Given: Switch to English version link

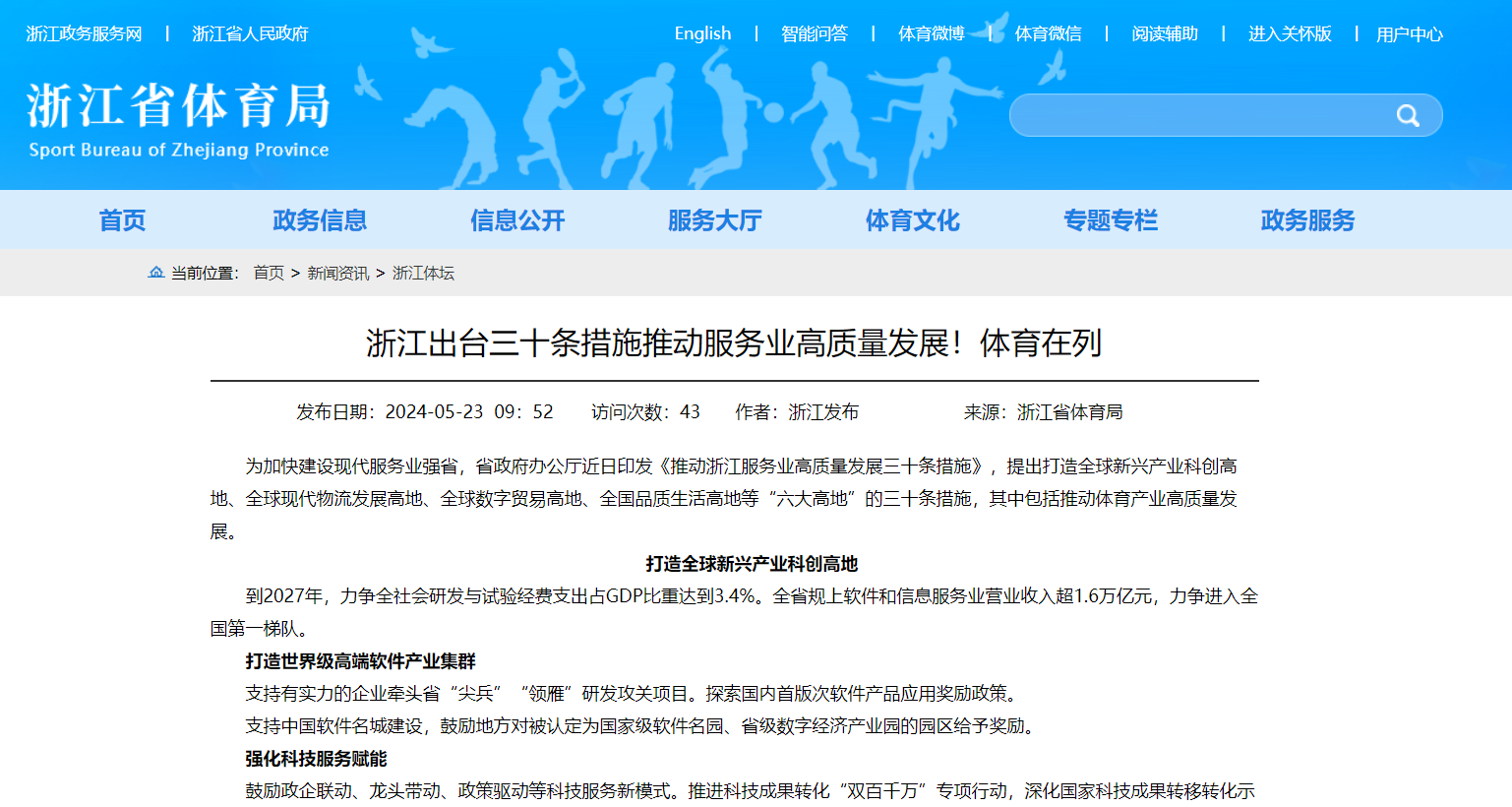Looking at the screenshot, I should 702,33.
